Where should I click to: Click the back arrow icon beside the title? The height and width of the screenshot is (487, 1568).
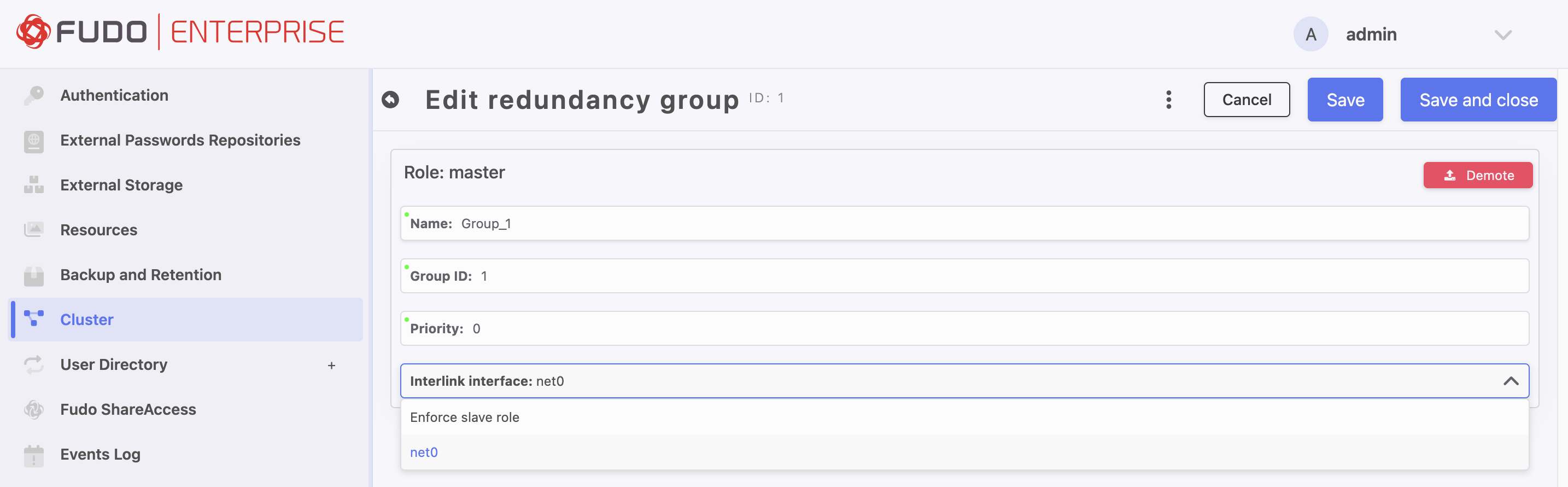tap(390, 100)
